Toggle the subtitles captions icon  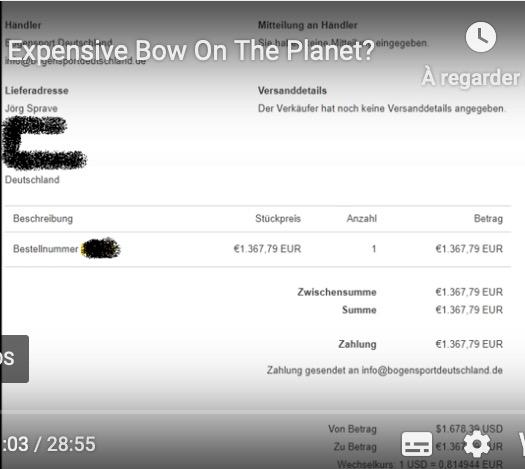click(417, 444)
